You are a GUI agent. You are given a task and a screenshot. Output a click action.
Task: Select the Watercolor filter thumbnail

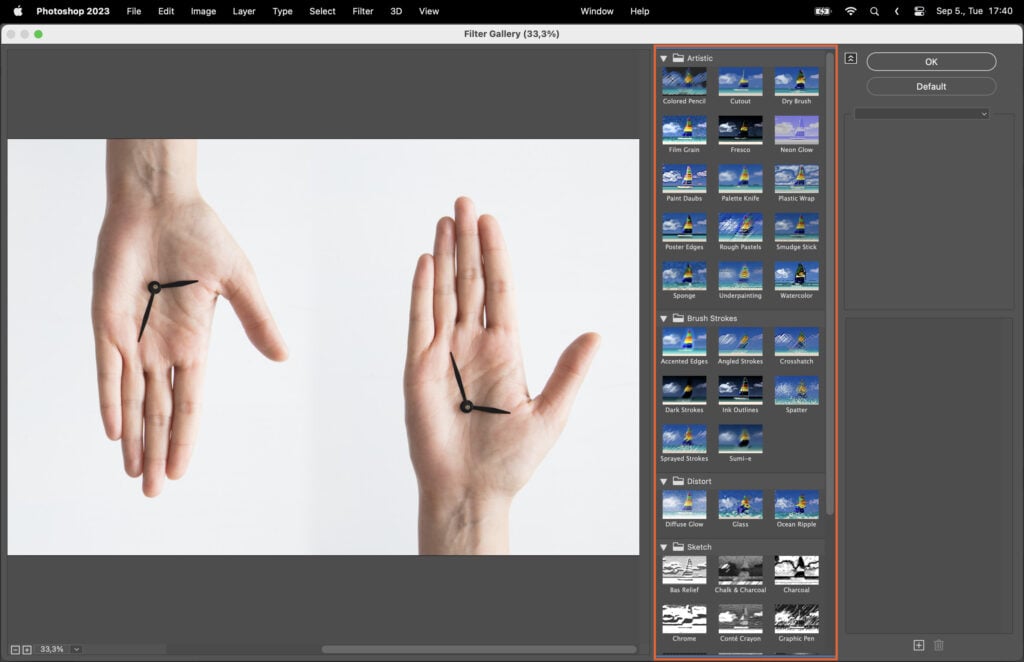pos(796,275)
